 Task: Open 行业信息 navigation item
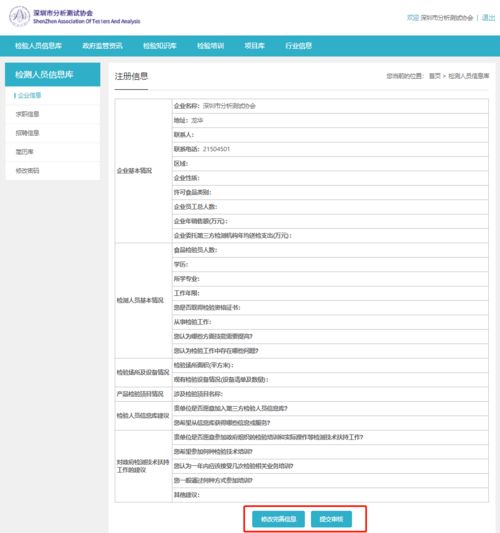[298, 46]
